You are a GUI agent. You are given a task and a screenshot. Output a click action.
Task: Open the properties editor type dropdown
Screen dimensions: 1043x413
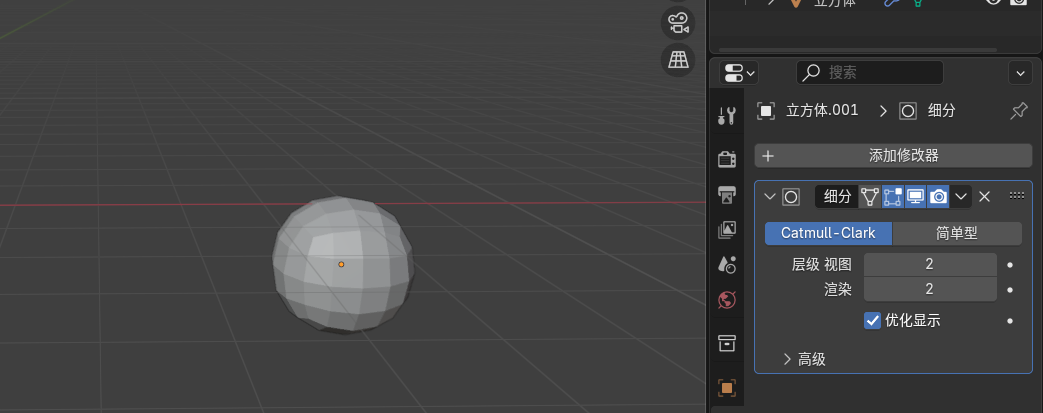click(739, 72)
